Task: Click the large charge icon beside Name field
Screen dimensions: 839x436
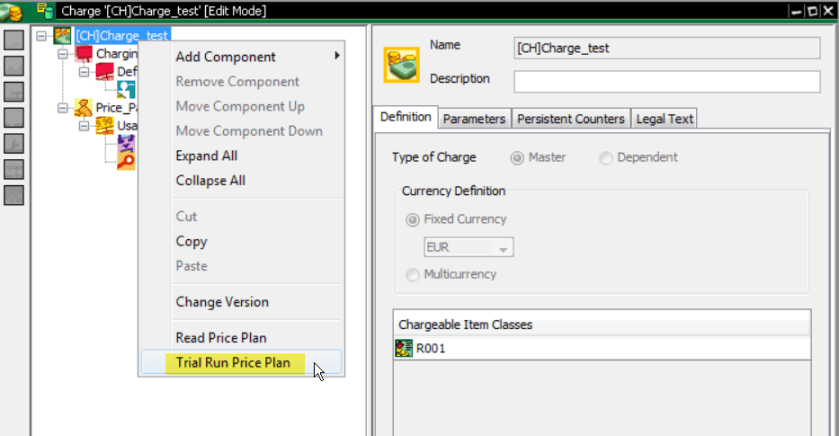Action: click(x=401, y=65)
